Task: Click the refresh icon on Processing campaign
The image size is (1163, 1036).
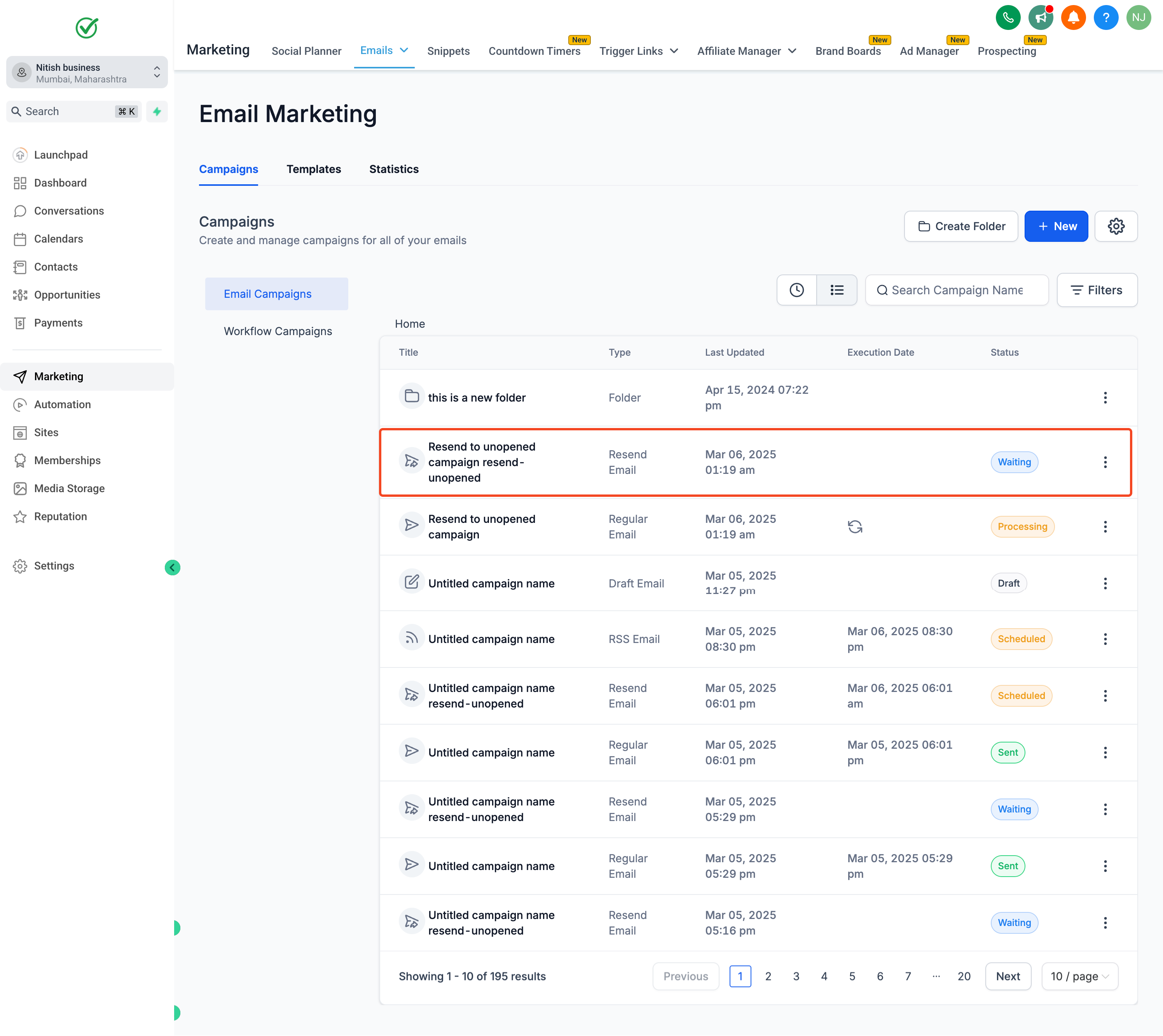Action: click(x=854, y=526)
